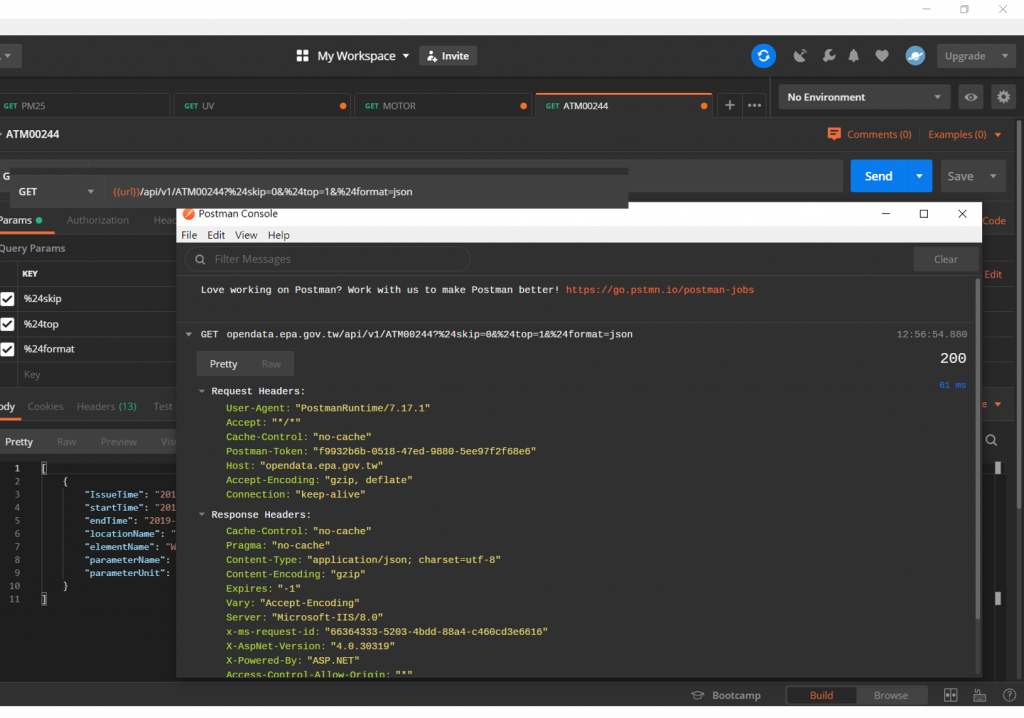Open the File menu in Postman Console
Image resolution: width=1024 pixels, height=718 pixels.
click(189, 235)
